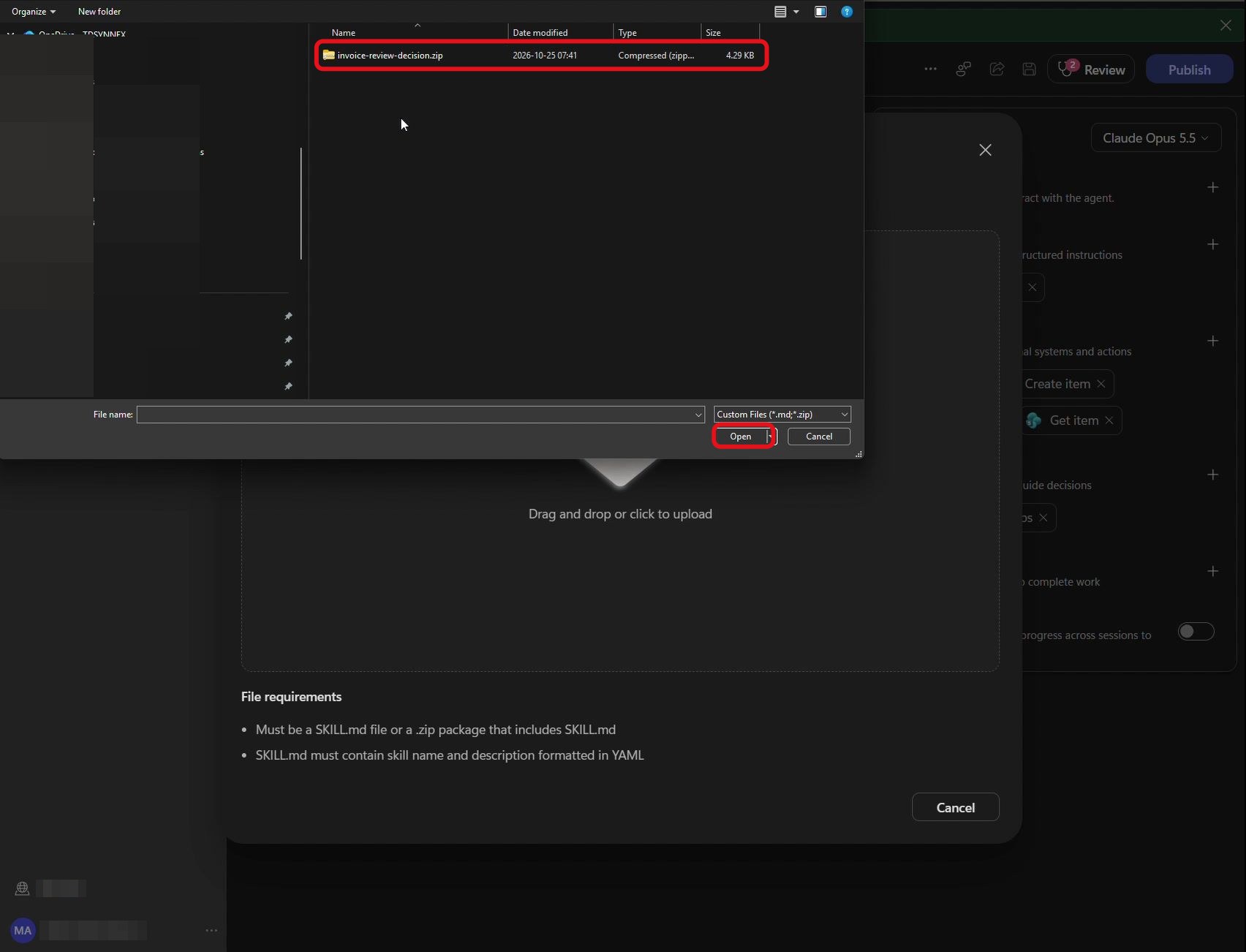This screenshot has height=952, width=1246.
Task: Open the Claude Opus 5.5 model dropdown
Action: (x=1155, y=138)
